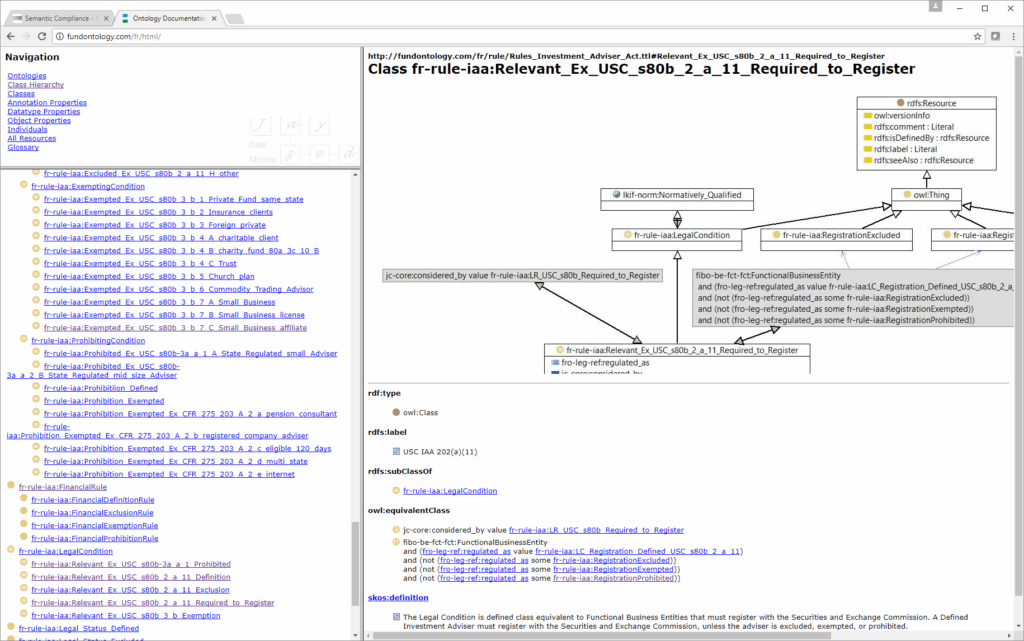Open the Chrome menu (three dots)
The height and width of the screenshot is (641, 1024).
coord(1014,37)
